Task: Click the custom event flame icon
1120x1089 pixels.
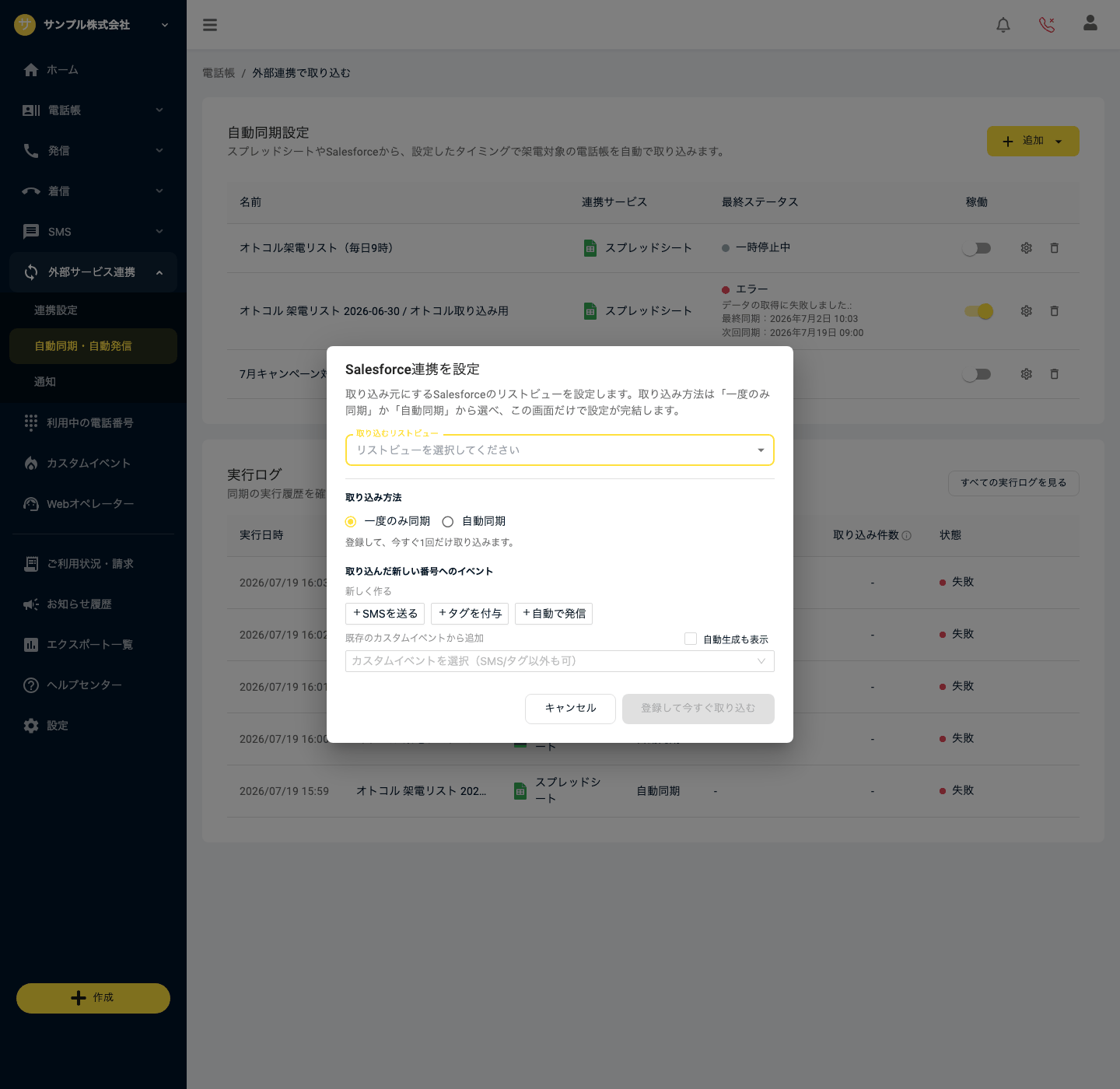Action: click(x=31, y=464)
